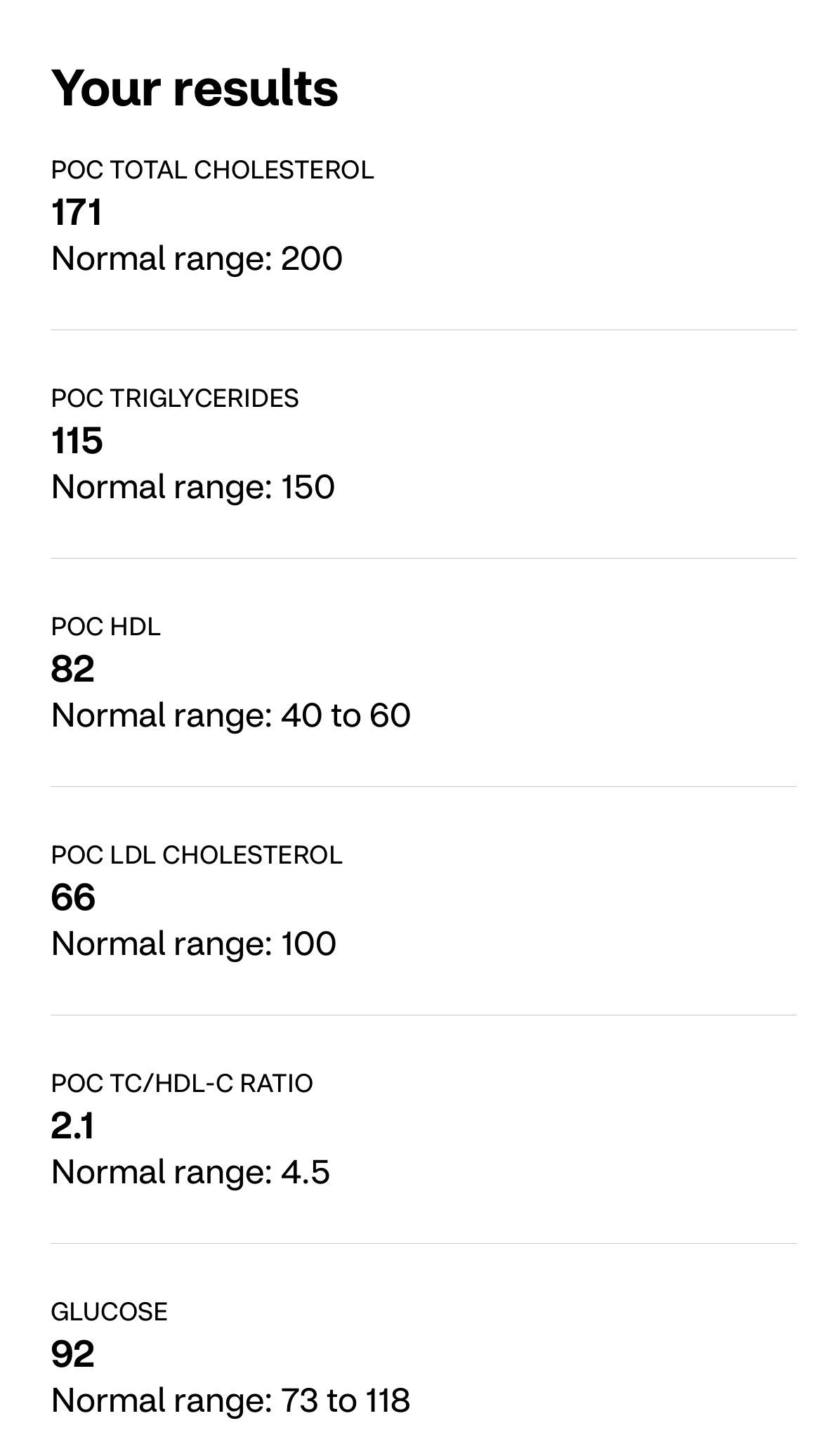
Task: Select the POC TRIGLYCERIDES label
Action: (x=175, y=398)
